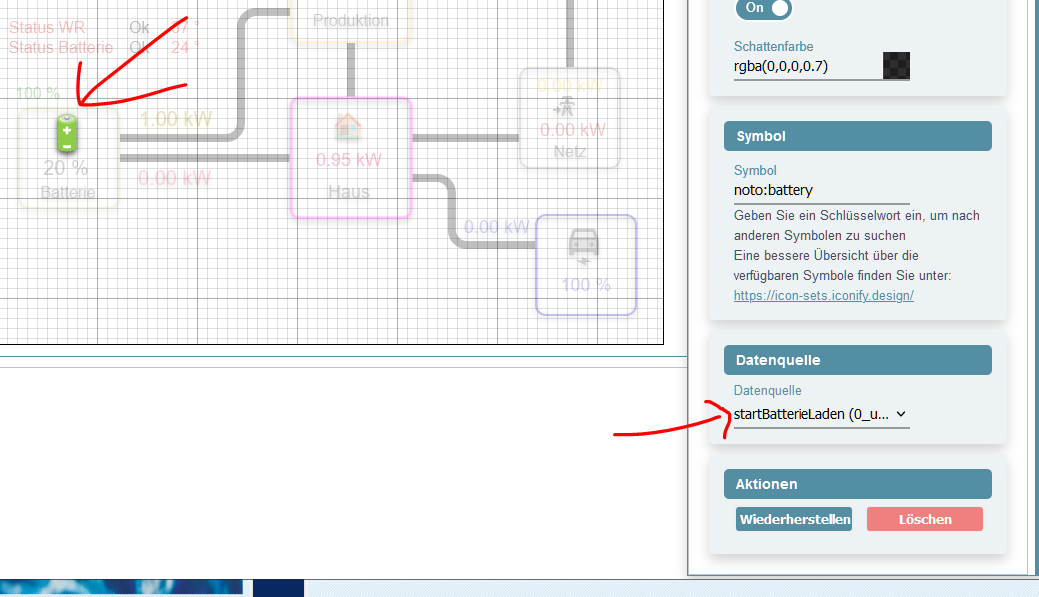Click the Symbol noto:battery input field
Screen dimensions: 1039x597
[821, 191]
